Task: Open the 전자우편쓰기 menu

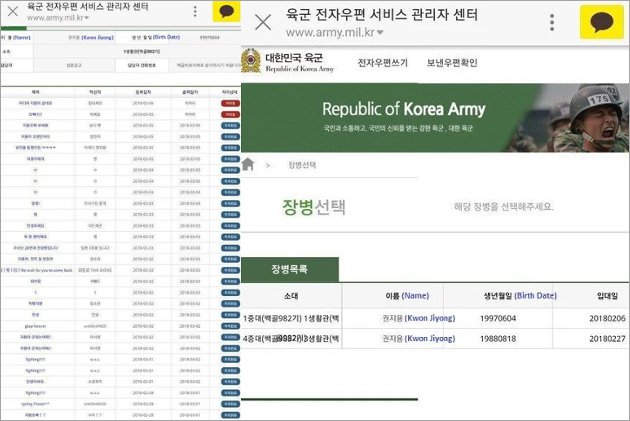Action: point(382,63)
